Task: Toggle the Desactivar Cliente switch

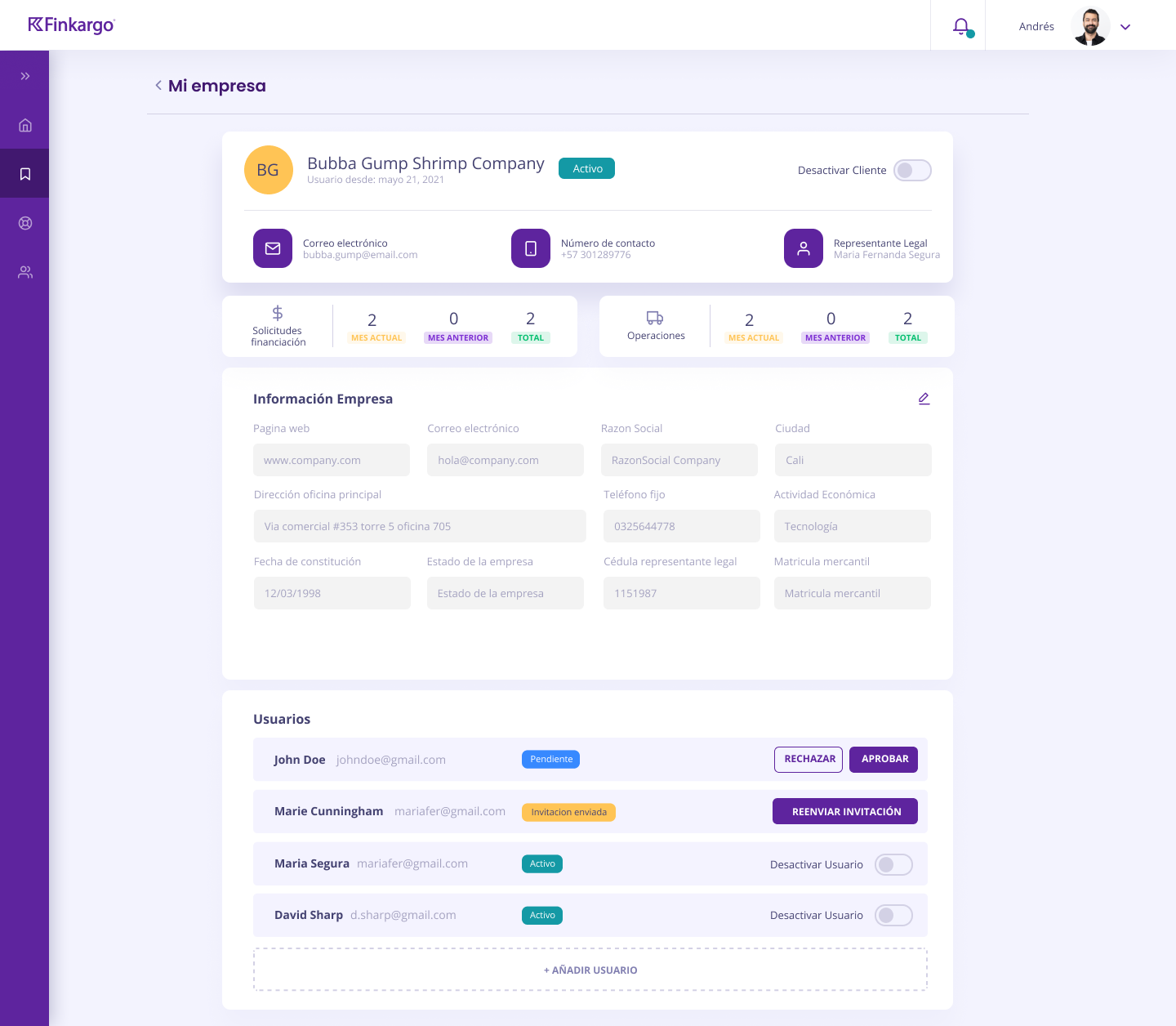Action: pos(912,170)
